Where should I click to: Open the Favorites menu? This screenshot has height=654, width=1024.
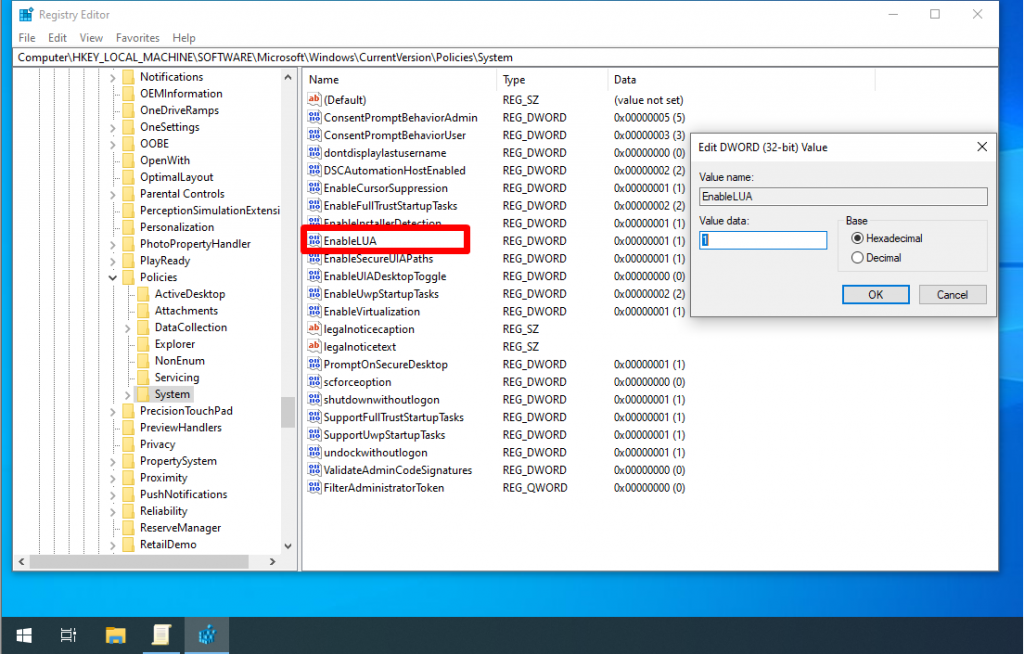point(137,38)
